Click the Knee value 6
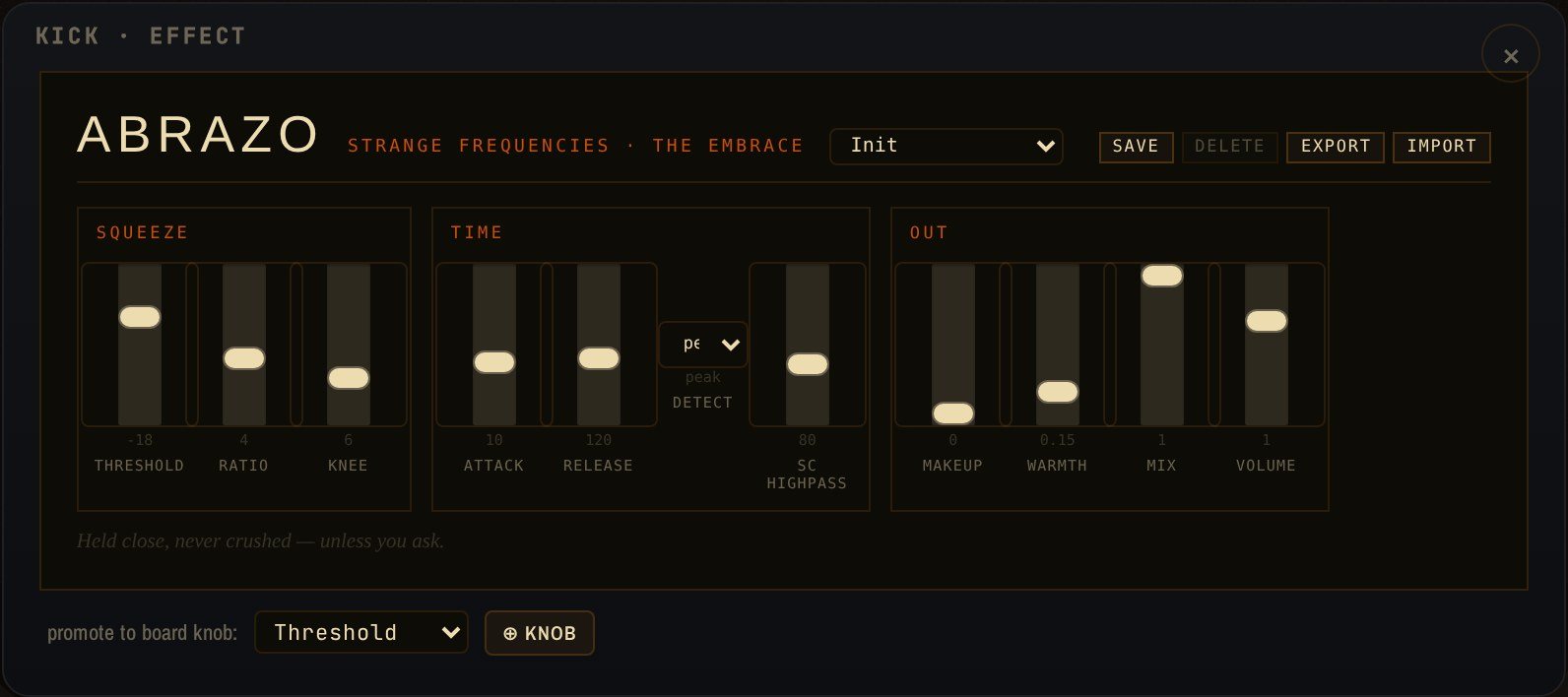1568x697 pixels. [x=349, y=440]
